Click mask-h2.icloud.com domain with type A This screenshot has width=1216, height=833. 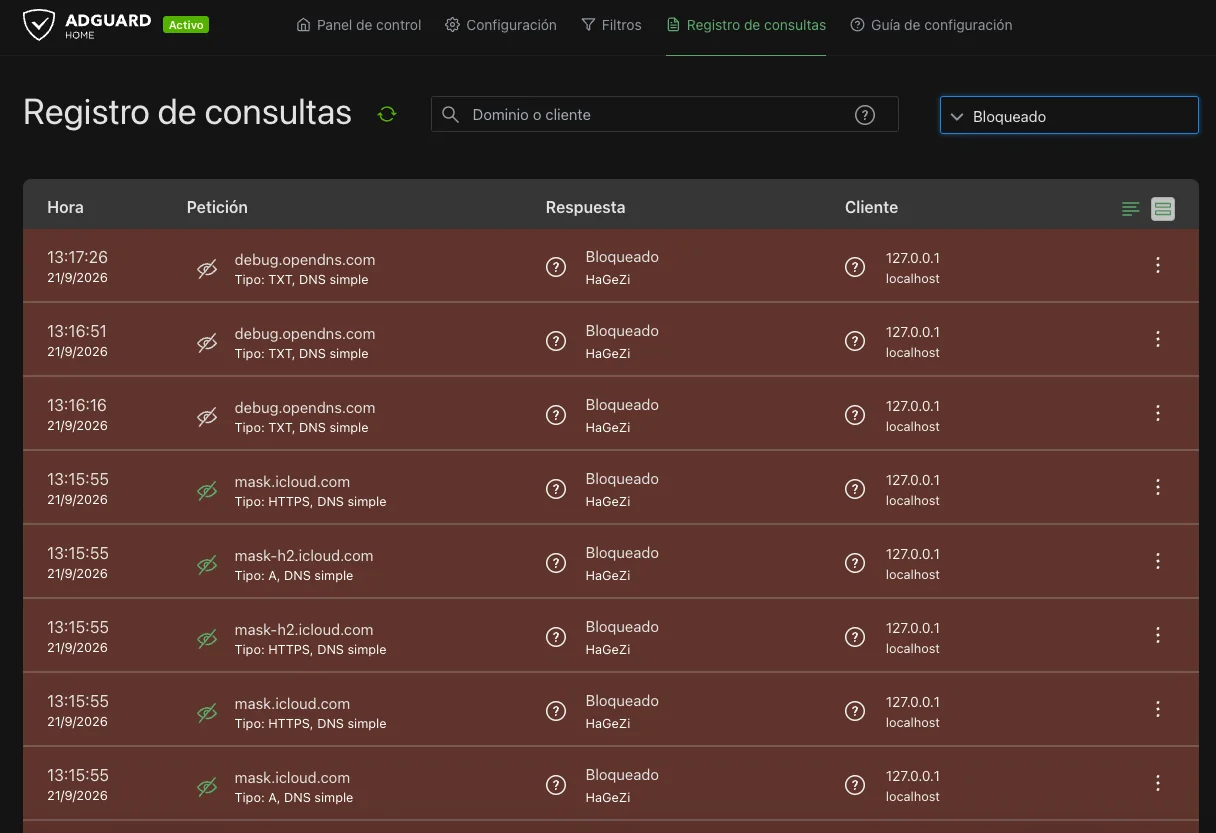point(304,555)
